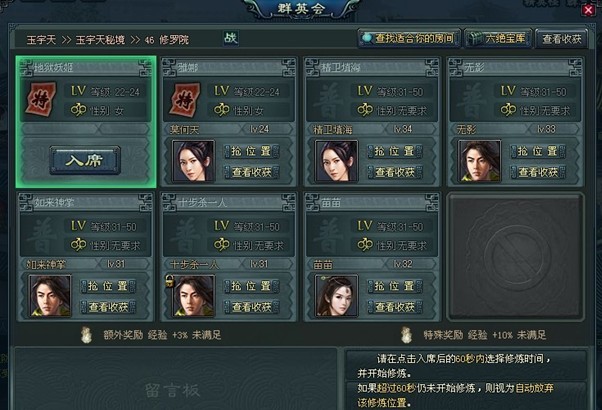The image size is (602, 410).
Task: Open 六绝宝库 treasure chest button
Action: (498, 38)
